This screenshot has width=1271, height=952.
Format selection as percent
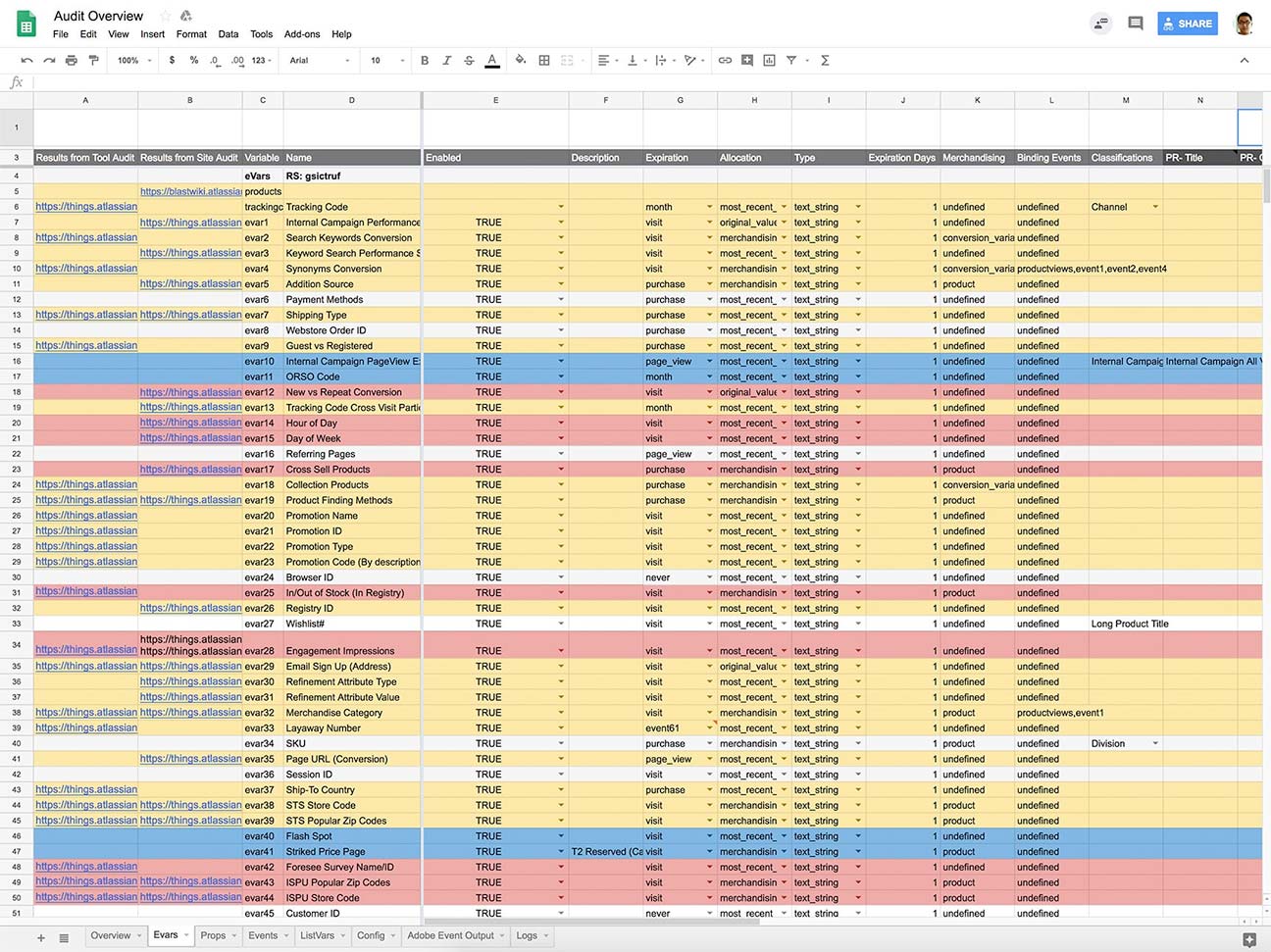(194, 61)
